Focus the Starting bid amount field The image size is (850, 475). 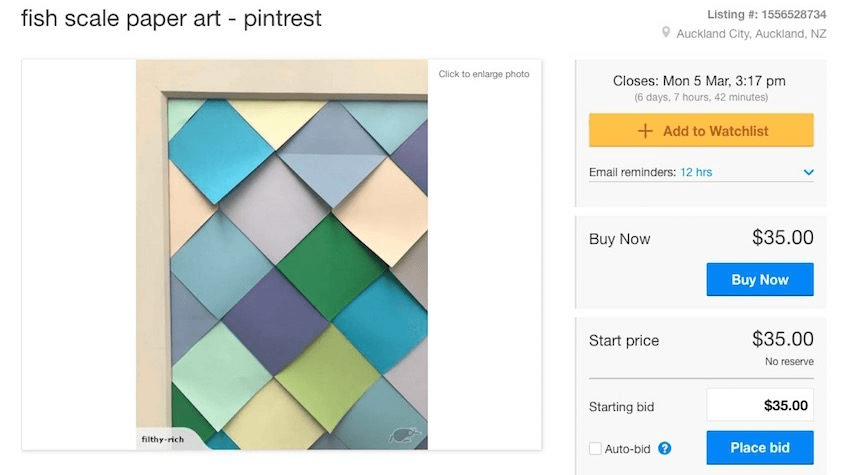tap(759, 405)
